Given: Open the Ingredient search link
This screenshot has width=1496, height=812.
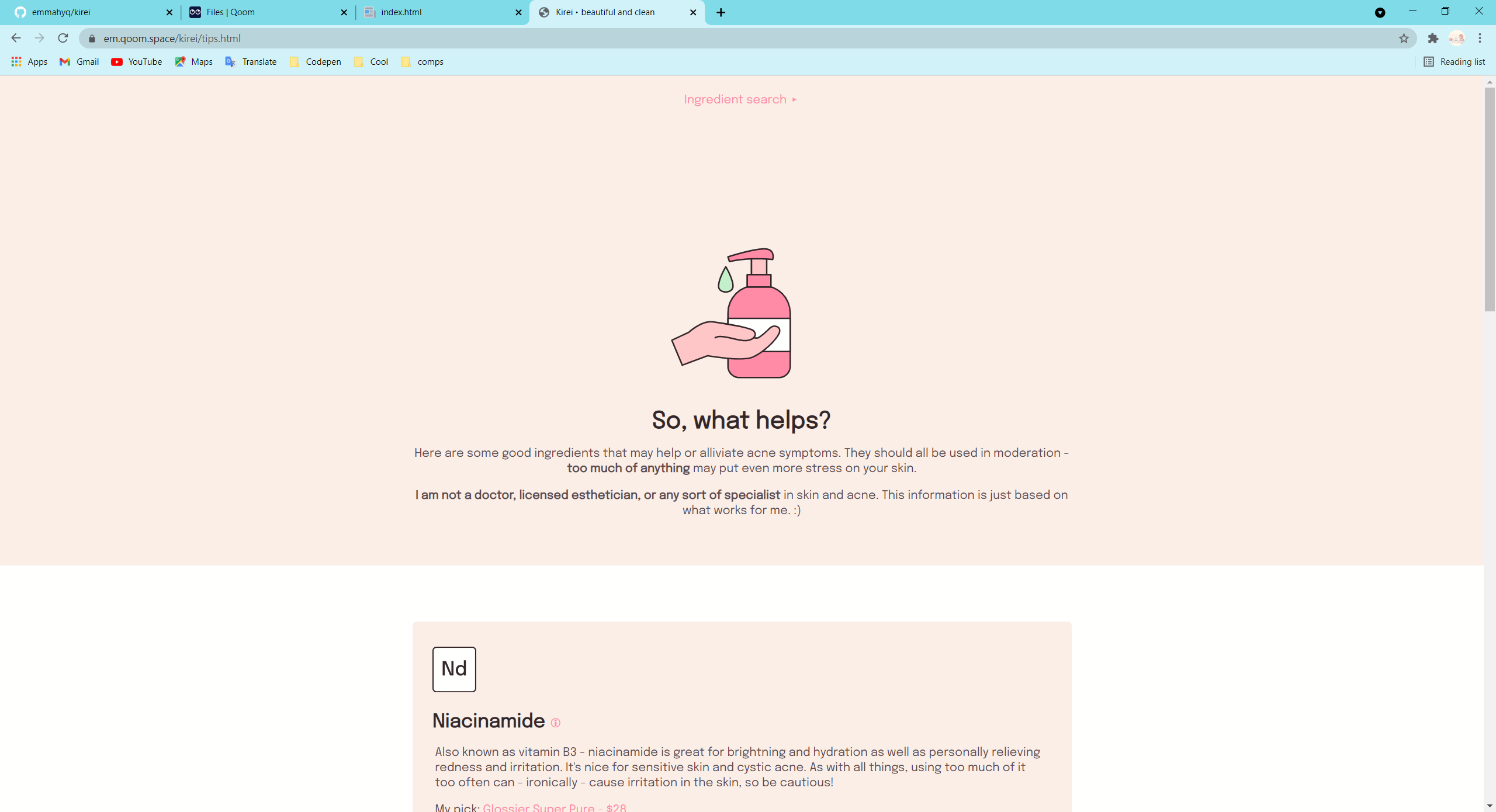Looking at the screenshot, I should (x=740, y=99).
